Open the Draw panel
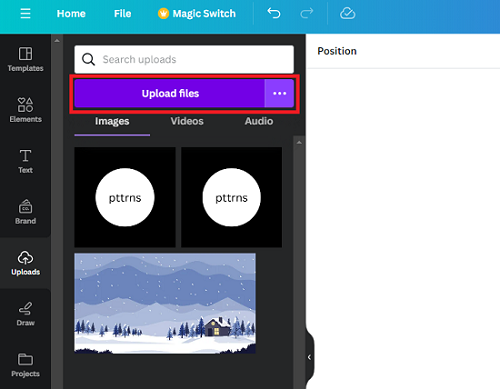Screen dimensions: 500x389 pos(25,314)
